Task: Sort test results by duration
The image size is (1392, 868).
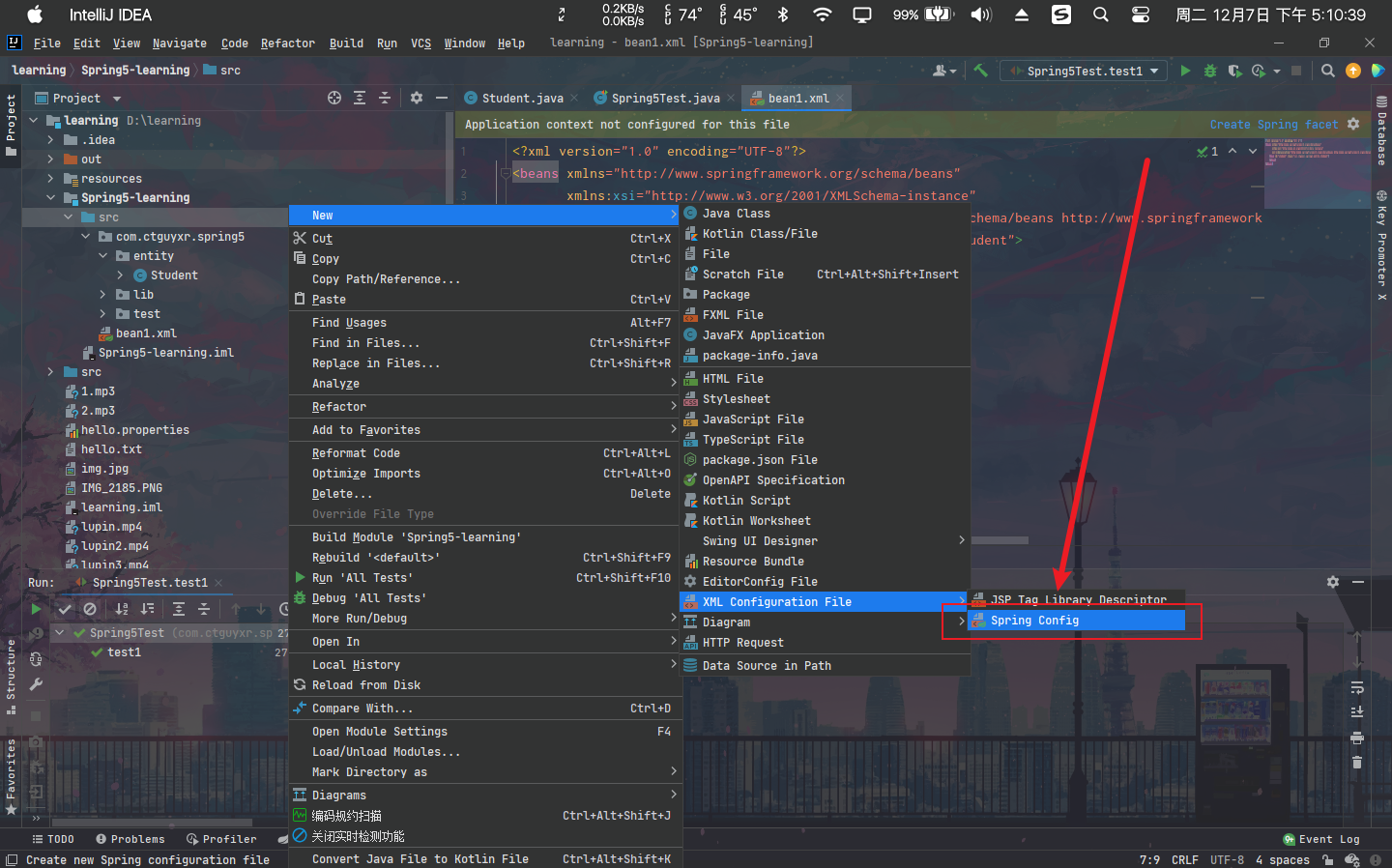Action: [x=147, y=609]
